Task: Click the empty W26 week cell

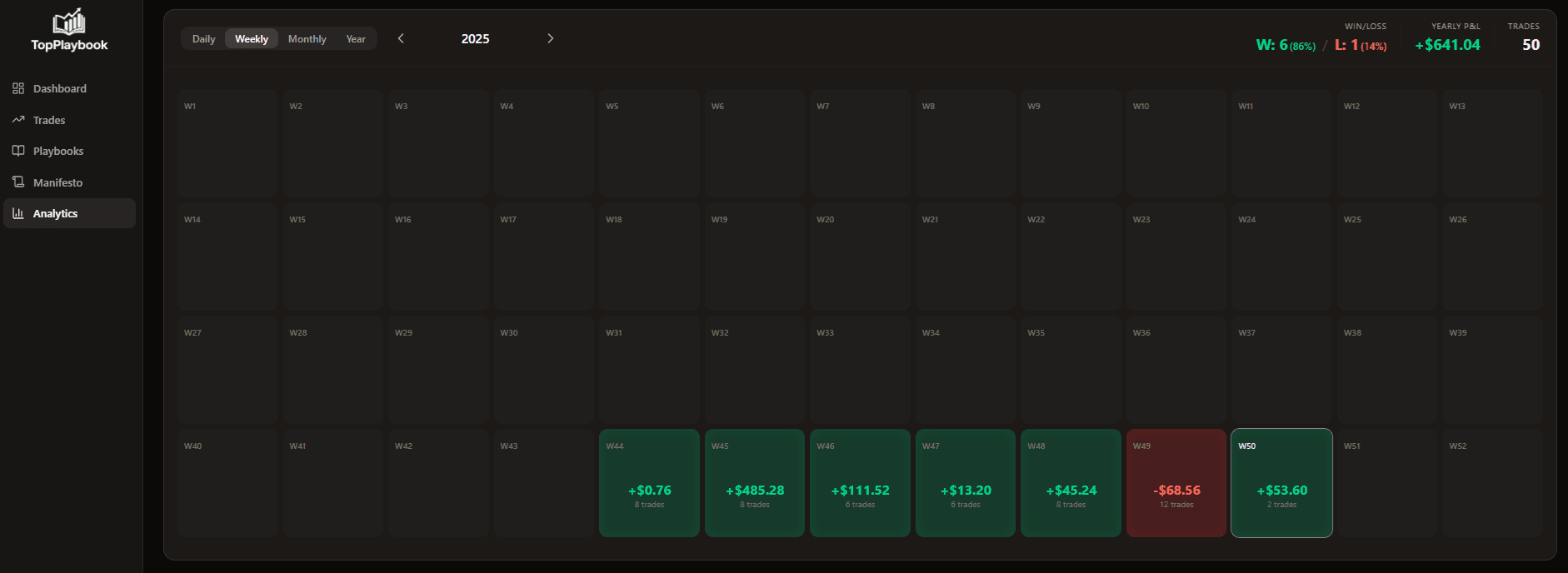Action: [x=1493, y=257]
